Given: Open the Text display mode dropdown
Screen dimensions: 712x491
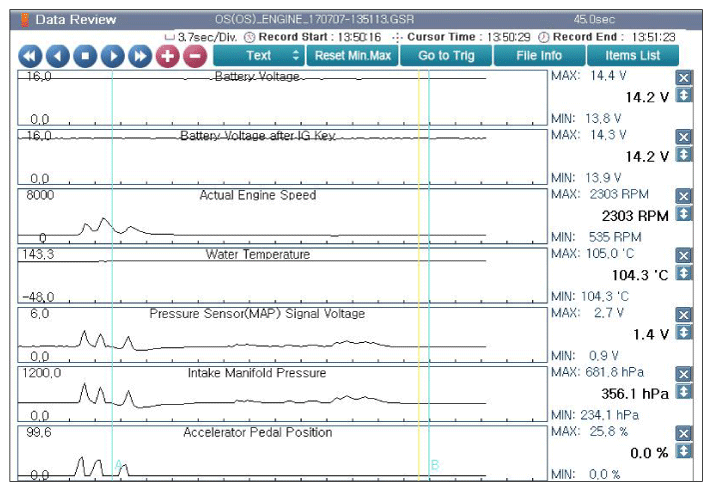Looking at the screenshot, I should [x=259, y=56].
